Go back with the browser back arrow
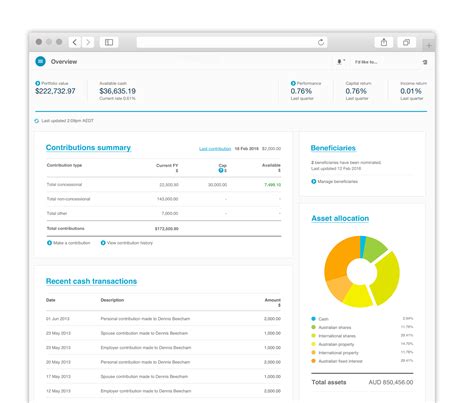Image resolution: width=474 pixels, height=403 pixels. (75, 42)
